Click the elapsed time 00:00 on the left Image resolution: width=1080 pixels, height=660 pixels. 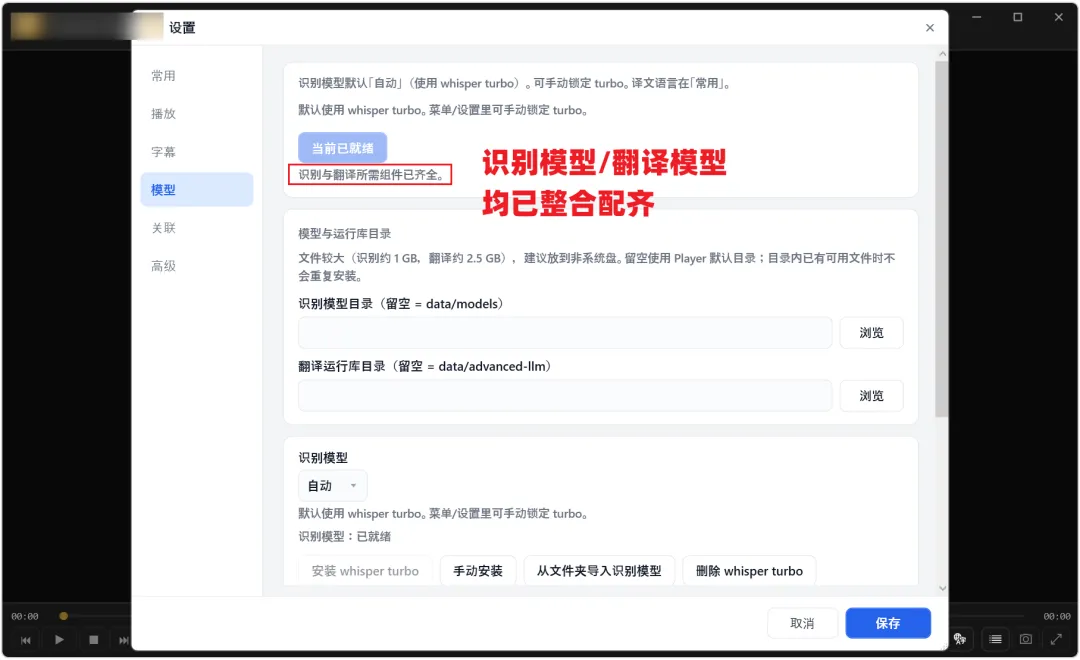click(25, 617)
